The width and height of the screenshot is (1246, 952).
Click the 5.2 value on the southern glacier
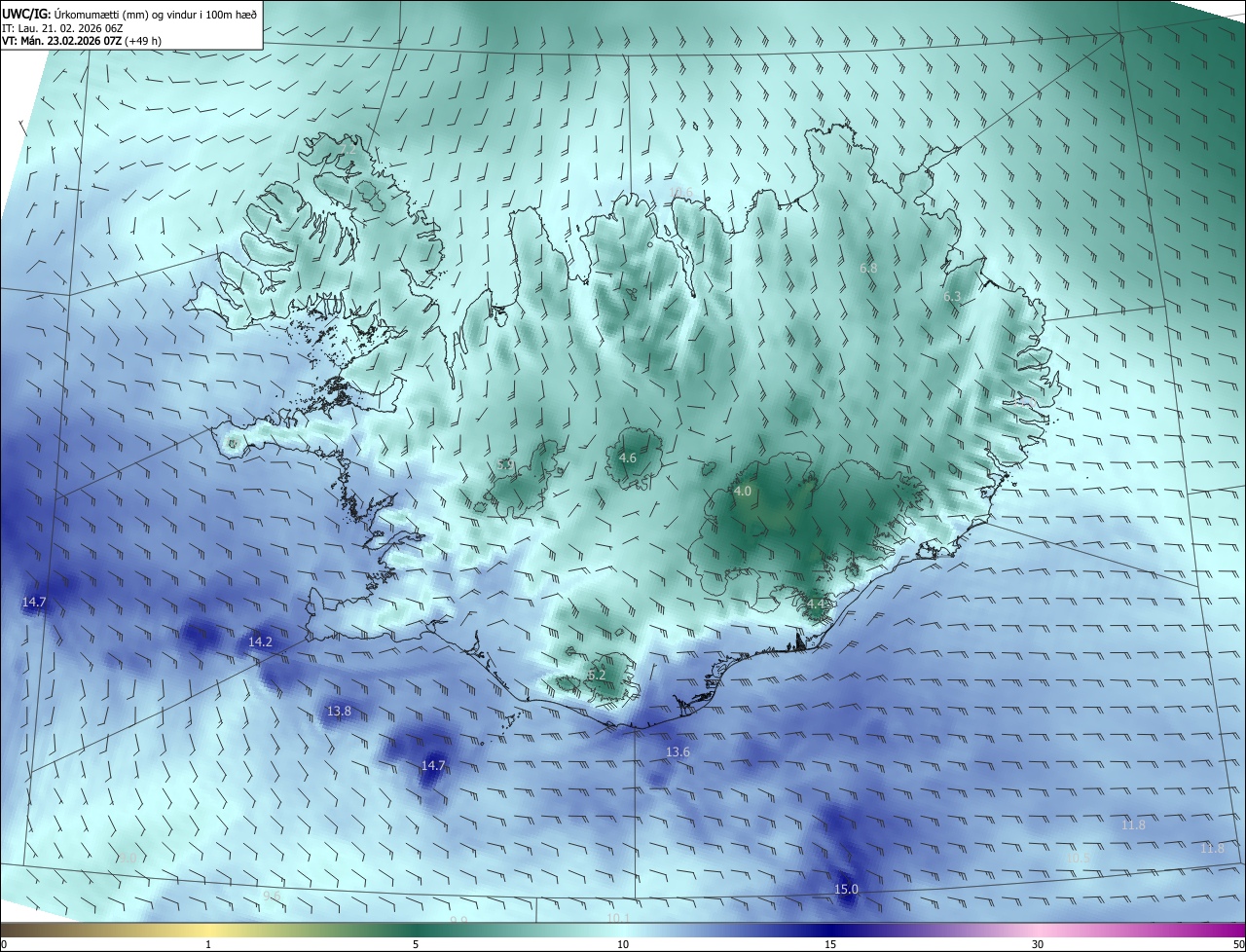click(597, 676)
